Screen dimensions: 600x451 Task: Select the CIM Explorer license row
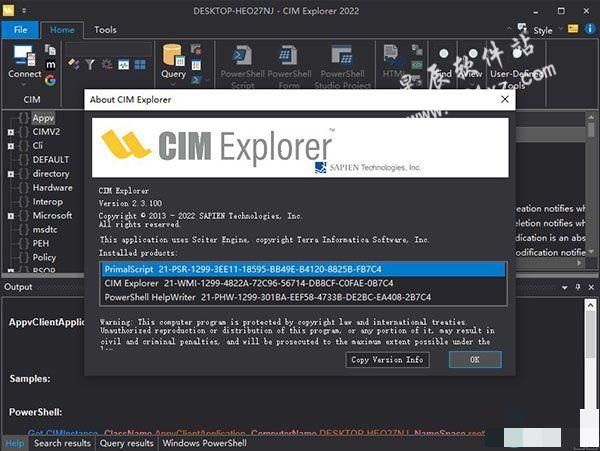point(303,283)
